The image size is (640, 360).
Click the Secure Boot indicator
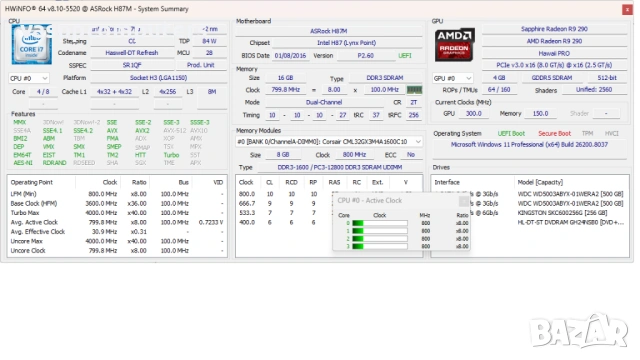tap(554, 133)
